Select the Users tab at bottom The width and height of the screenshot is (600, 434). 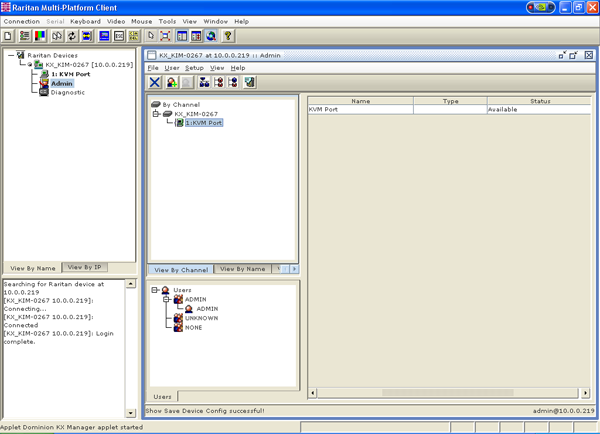tap(162, 396)
